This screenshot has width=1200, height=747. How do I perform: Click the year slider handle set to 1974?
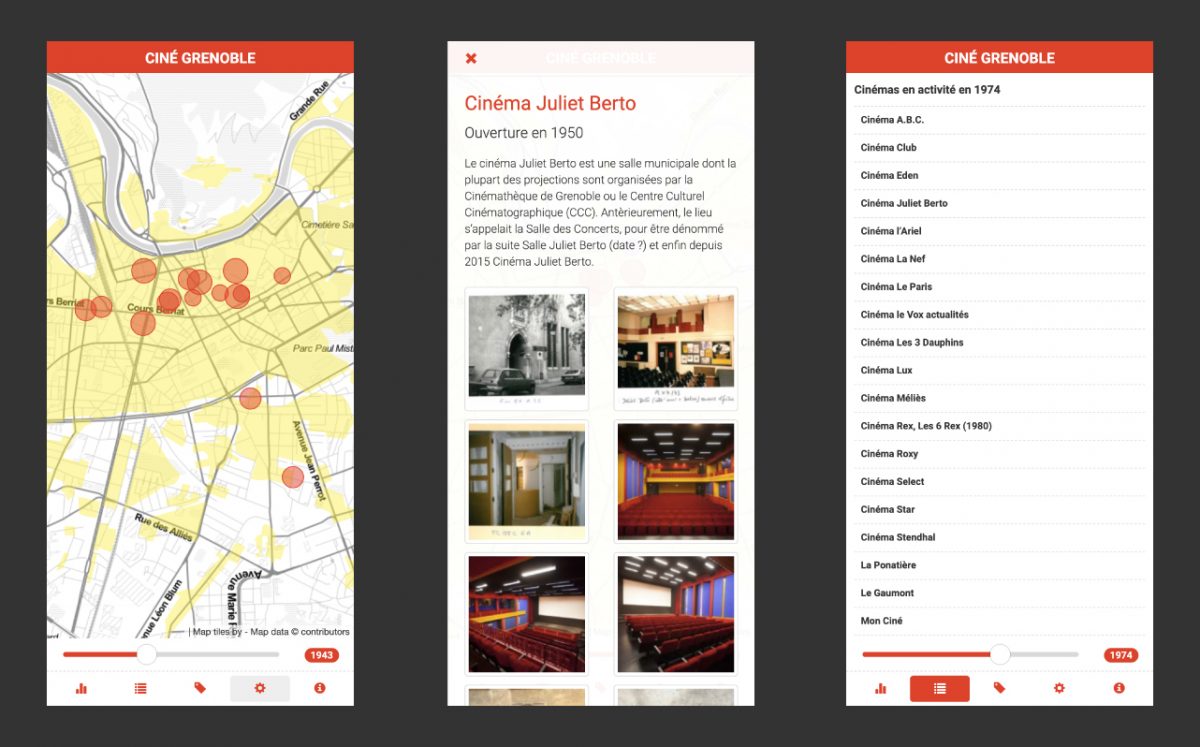pos(1000,655)
